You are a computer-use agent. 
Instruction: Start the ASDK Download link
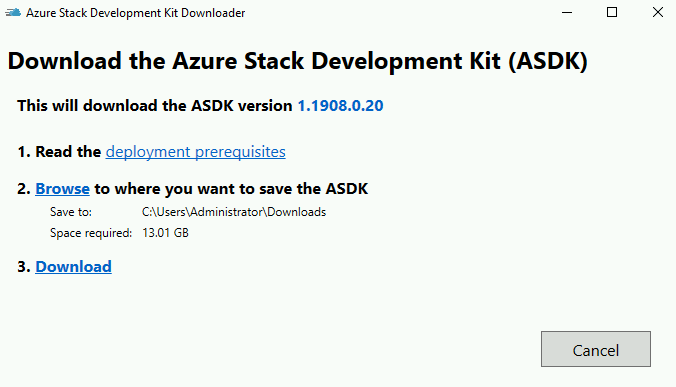[x=73, y=267]
